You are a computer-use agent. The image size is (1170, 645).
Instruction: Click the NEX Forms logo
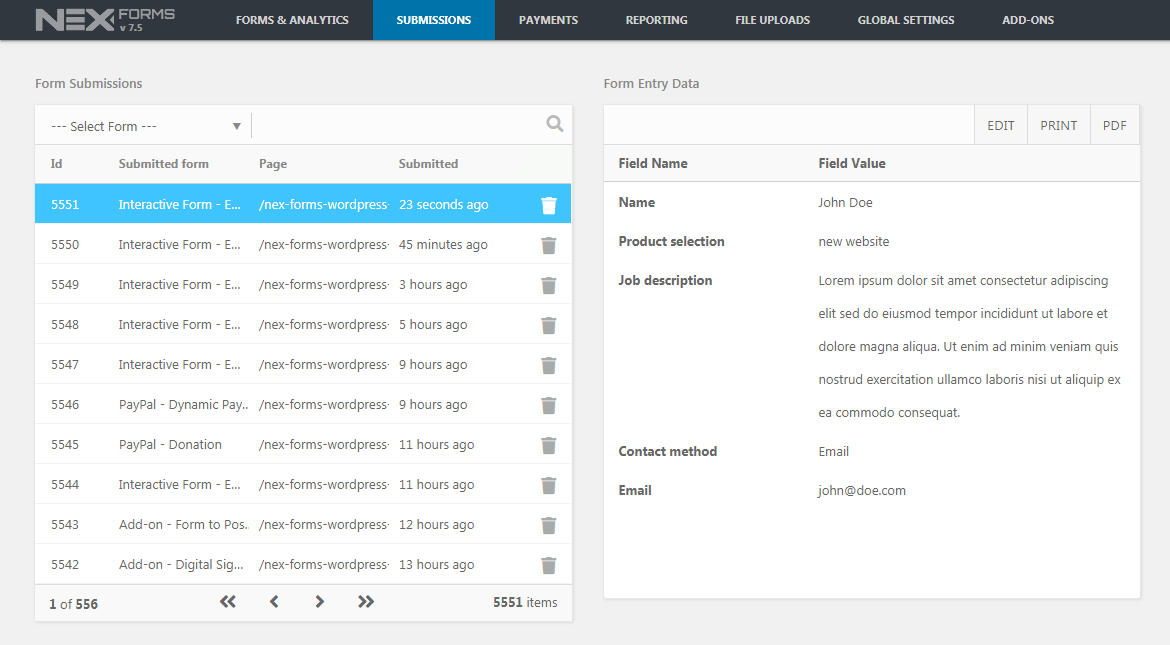click(x=105, y=19)
